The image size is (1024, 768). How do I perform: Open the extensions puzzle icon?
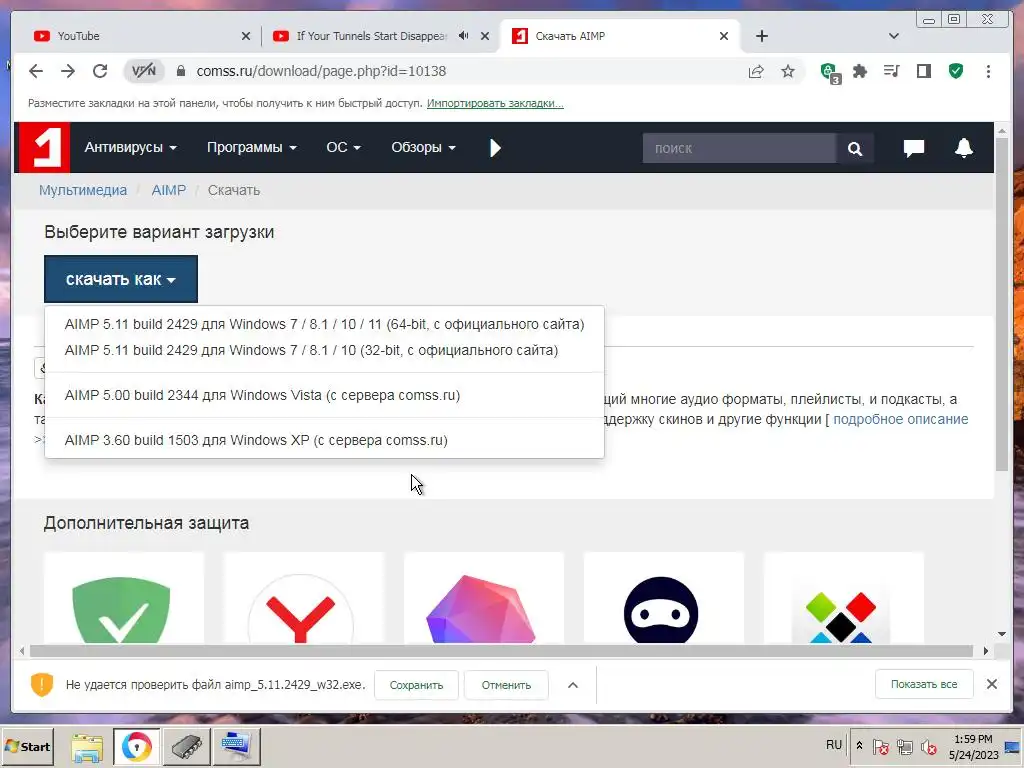pos(860,71)
